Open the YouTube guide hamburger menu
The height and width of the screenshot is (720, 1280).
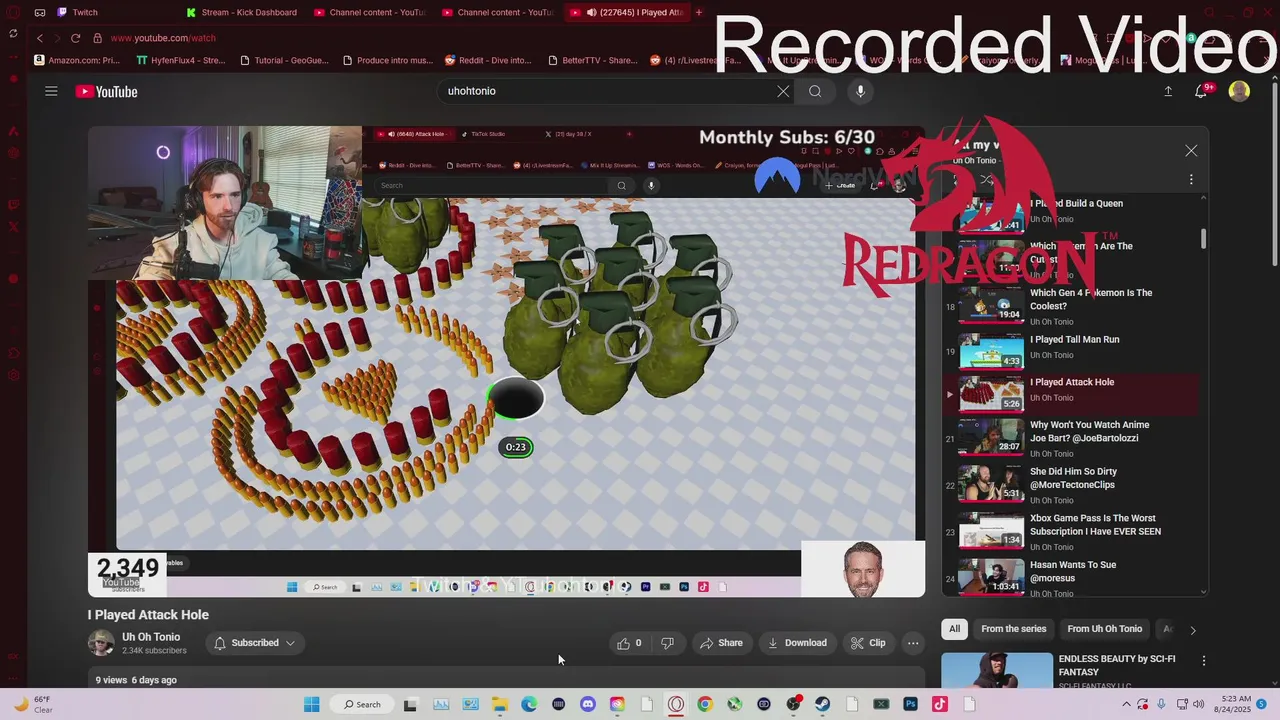tap(51, 91)
